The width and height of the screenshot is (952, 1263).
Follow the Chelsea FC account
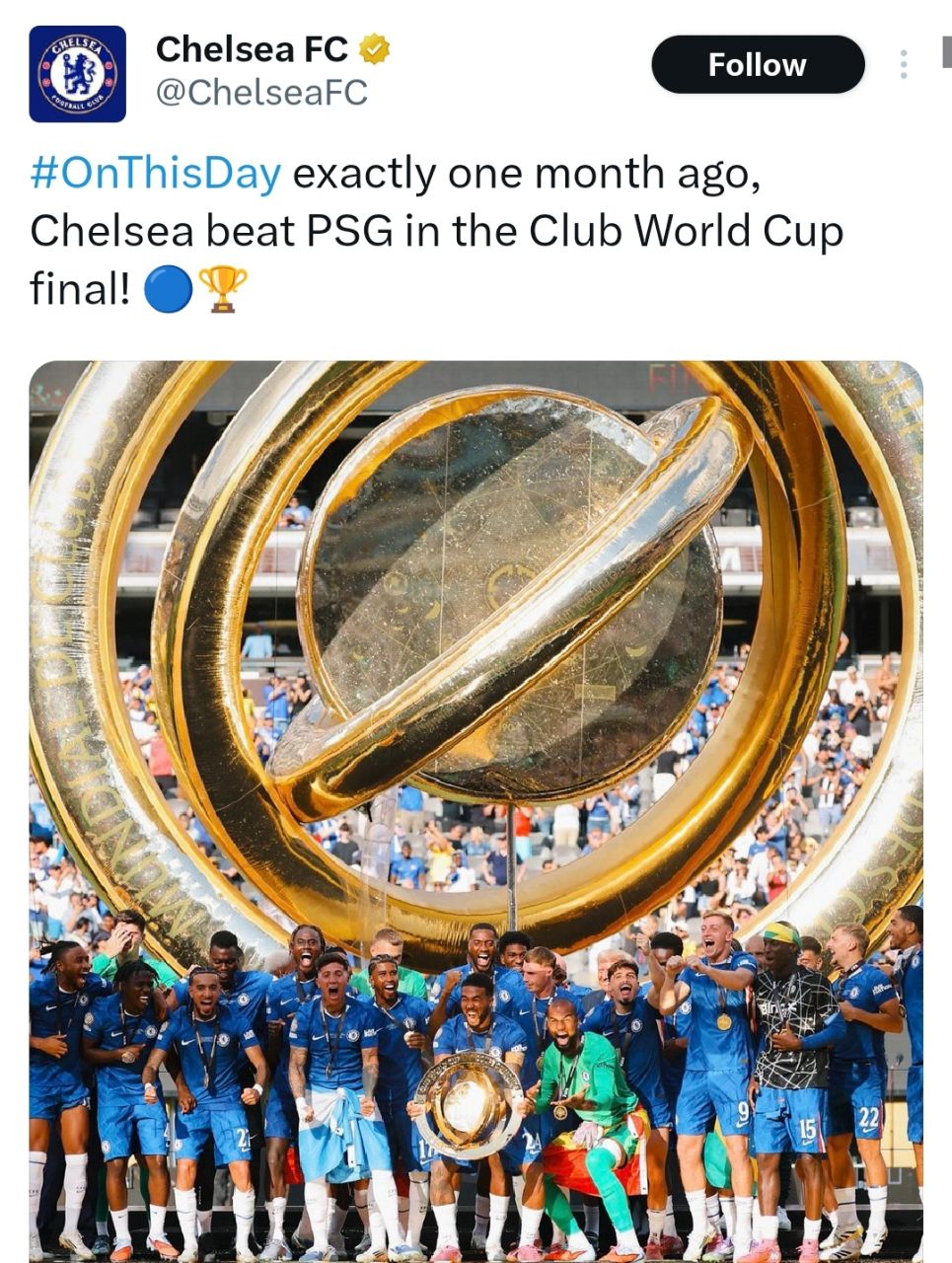coord(757,65)
